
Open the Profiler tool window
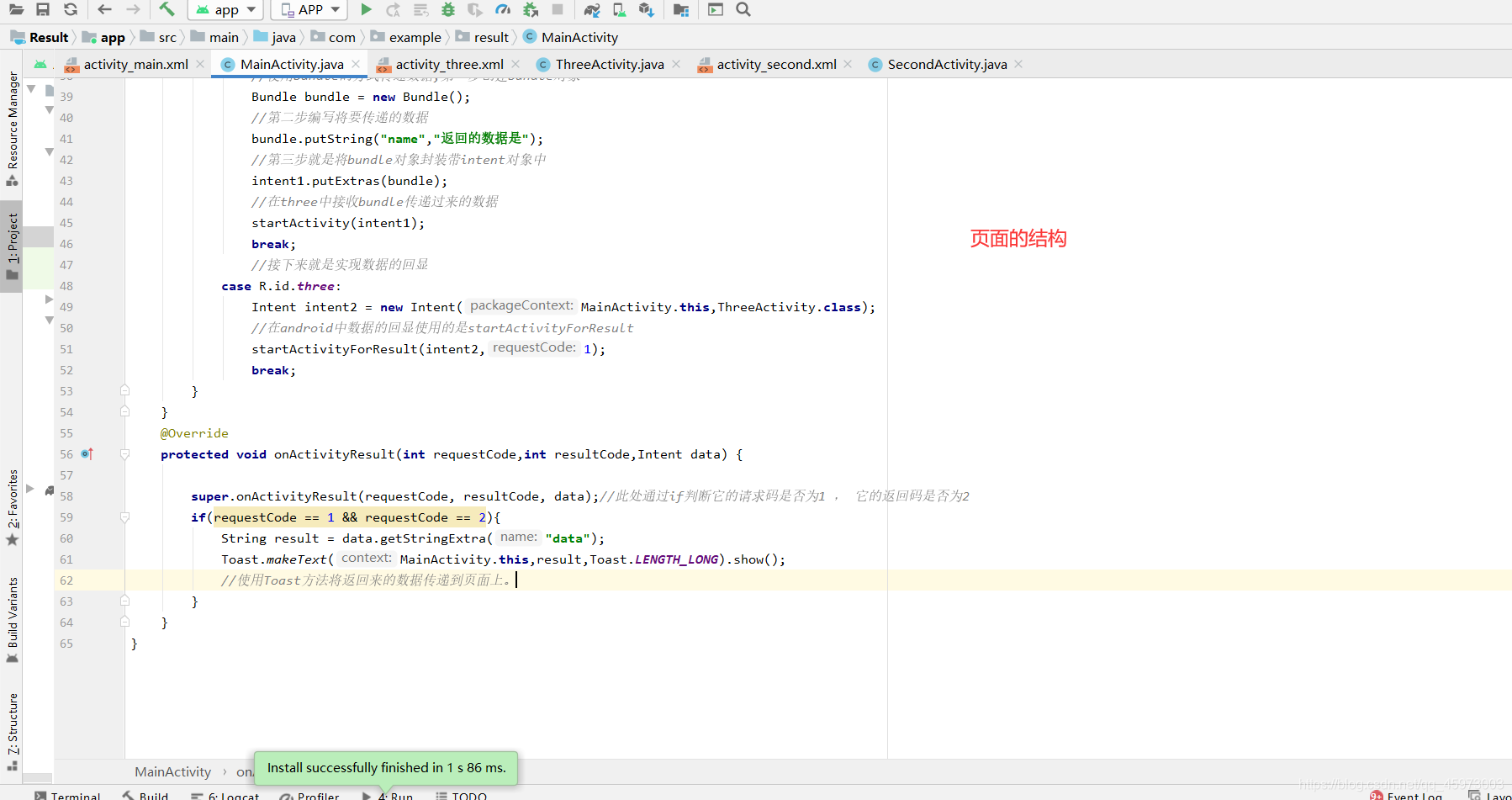click(309, 795)
